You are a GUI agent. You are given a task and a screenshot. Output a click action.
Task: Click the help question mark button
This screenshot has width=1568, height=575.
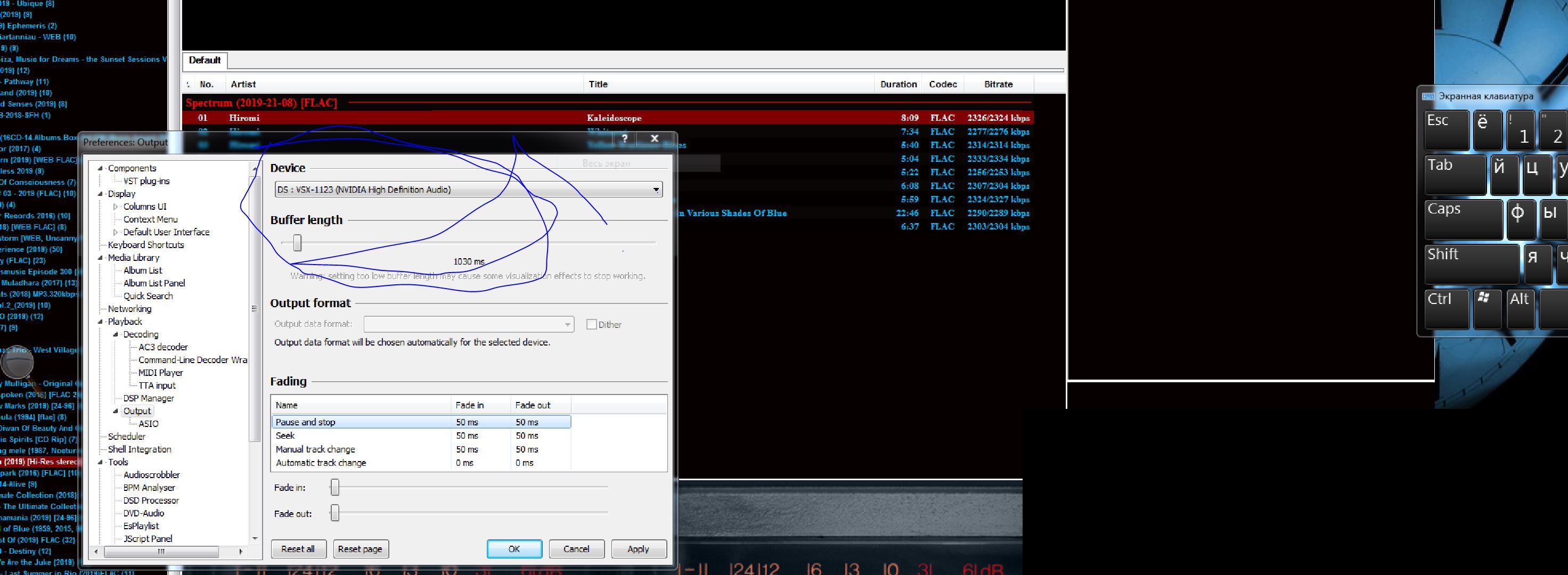(624, 139)
